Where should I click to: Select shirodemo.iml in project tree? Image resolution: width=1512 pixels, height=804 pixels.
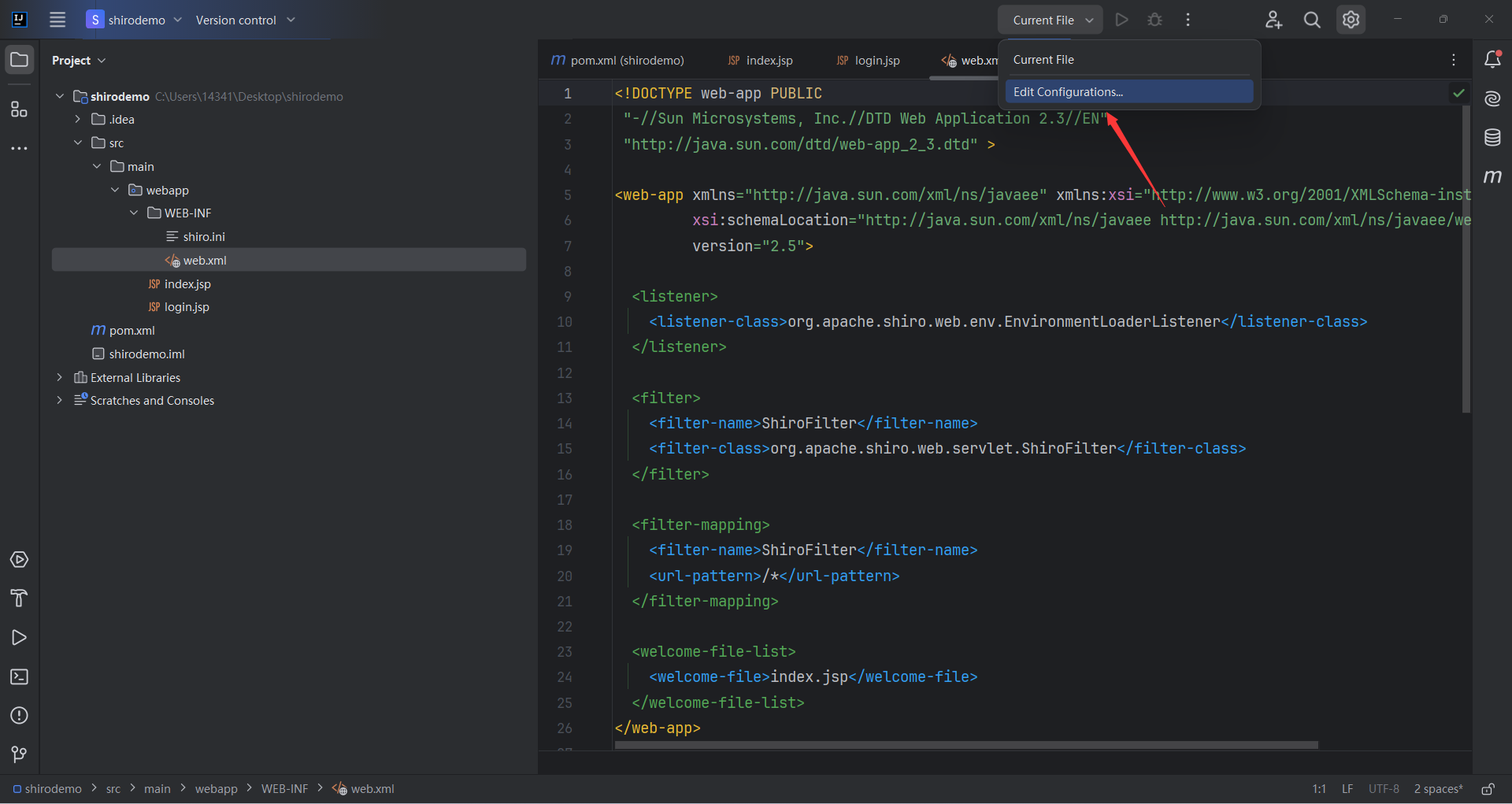pyautogui.click(x=146, y=354)
